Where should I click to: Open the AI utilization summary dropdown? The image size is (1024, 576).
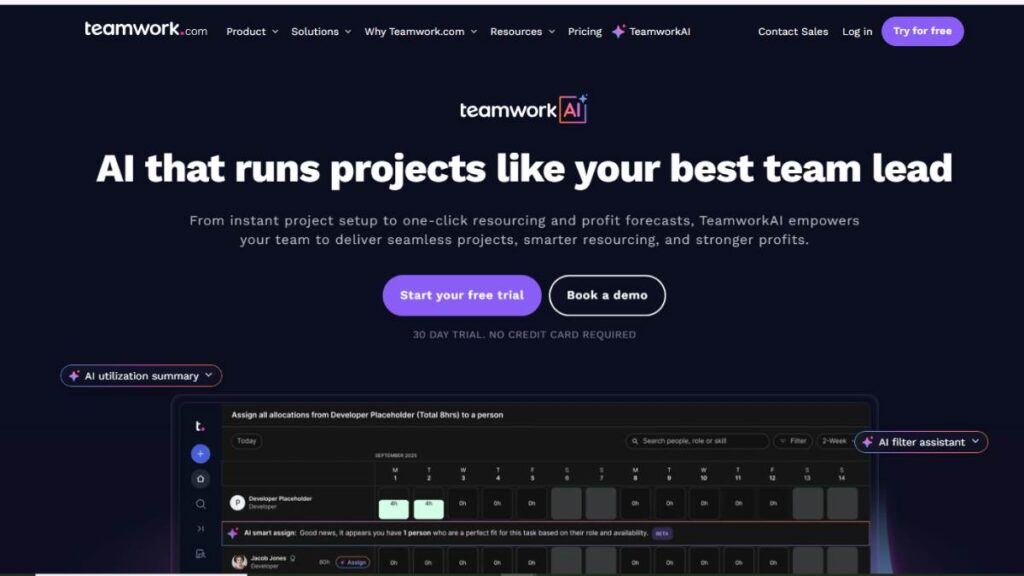(141, 376)
